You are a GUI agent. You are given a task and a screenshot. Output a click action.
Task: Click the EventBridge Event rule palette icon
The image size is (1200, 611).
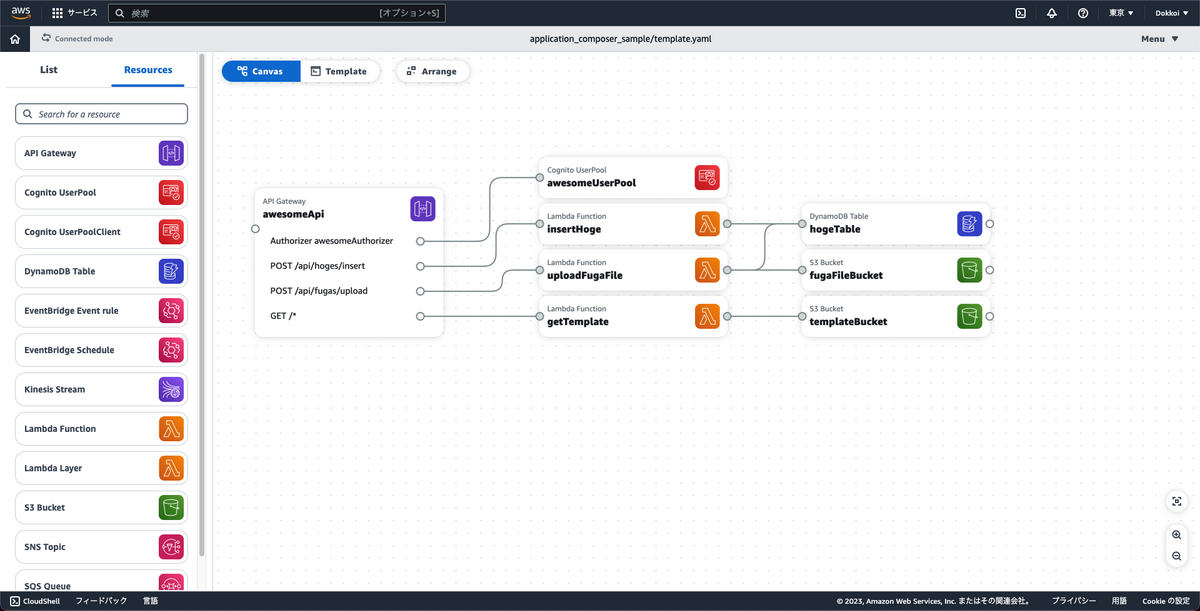click(x=171, y=310)
